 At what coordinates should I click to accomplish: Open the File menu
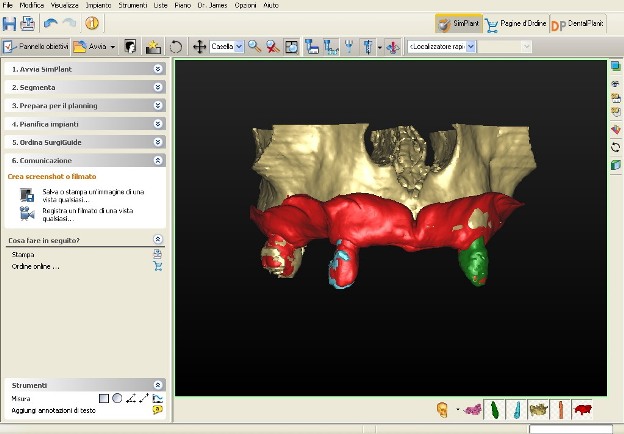7,5
